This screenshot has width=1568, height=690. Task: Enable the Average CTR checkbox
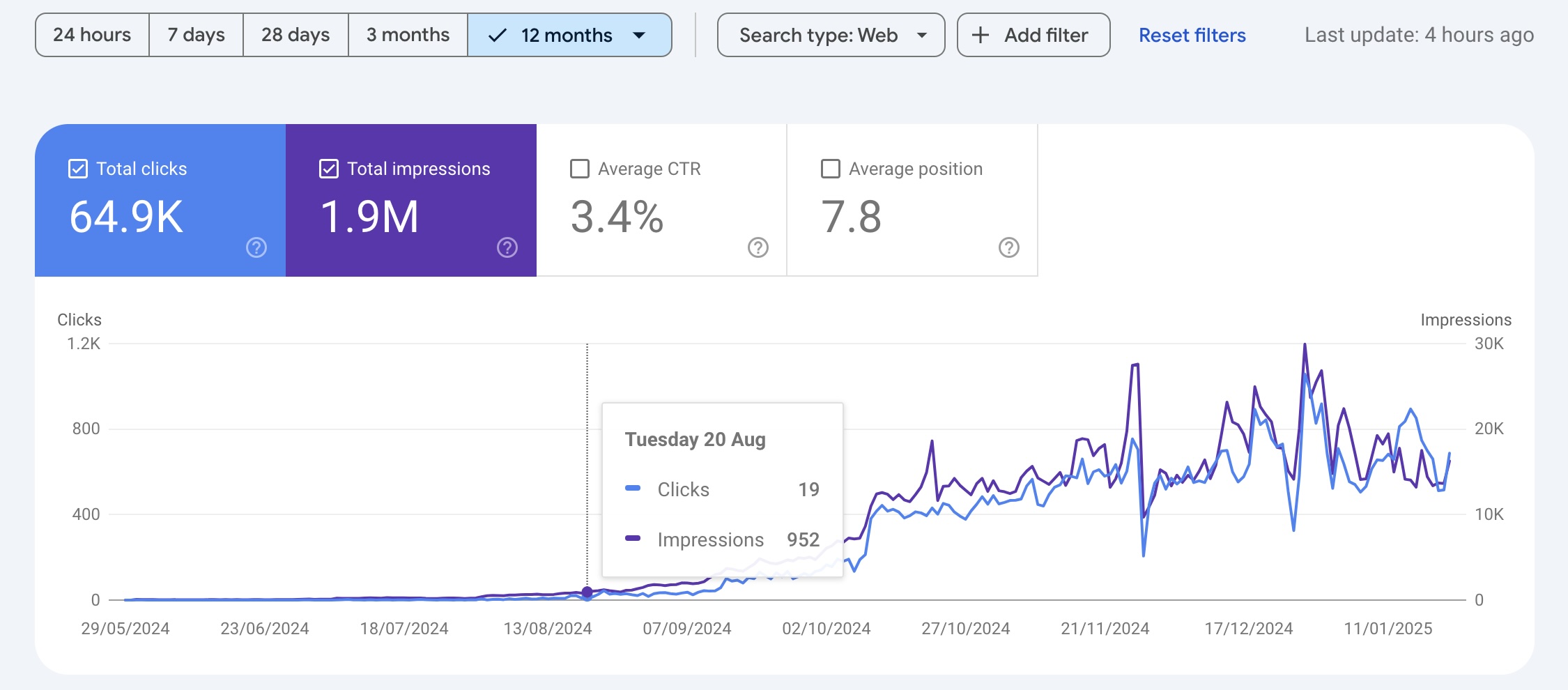[x=580, y=169]
